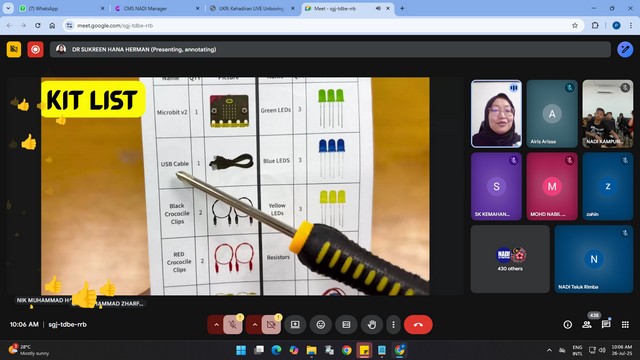Open the emoji reactions button
This screenshot has height=360, width=640.
[321, 324]
